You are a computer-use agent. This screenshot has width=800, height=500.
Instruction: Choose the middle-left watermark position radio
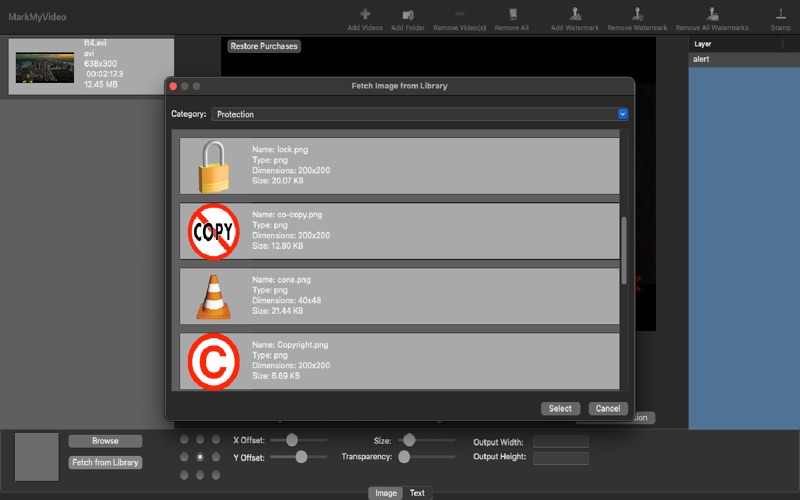tap(184, 457)
